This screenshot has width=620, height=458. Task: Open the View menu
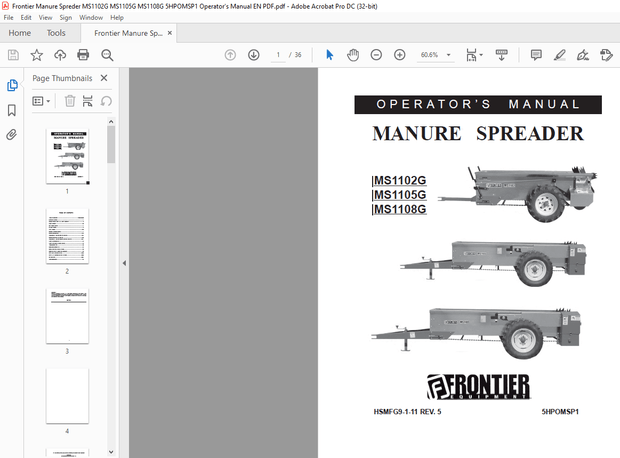coord(45,17)
